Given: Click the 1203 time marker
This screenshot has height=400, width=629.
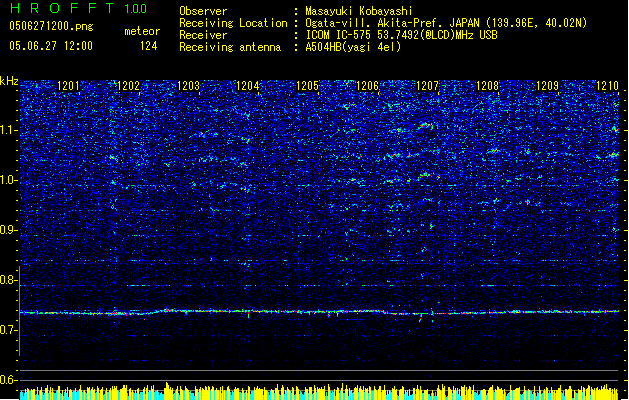Looking at the screenshot, I should pyautogui.click(x=188, y=86).
